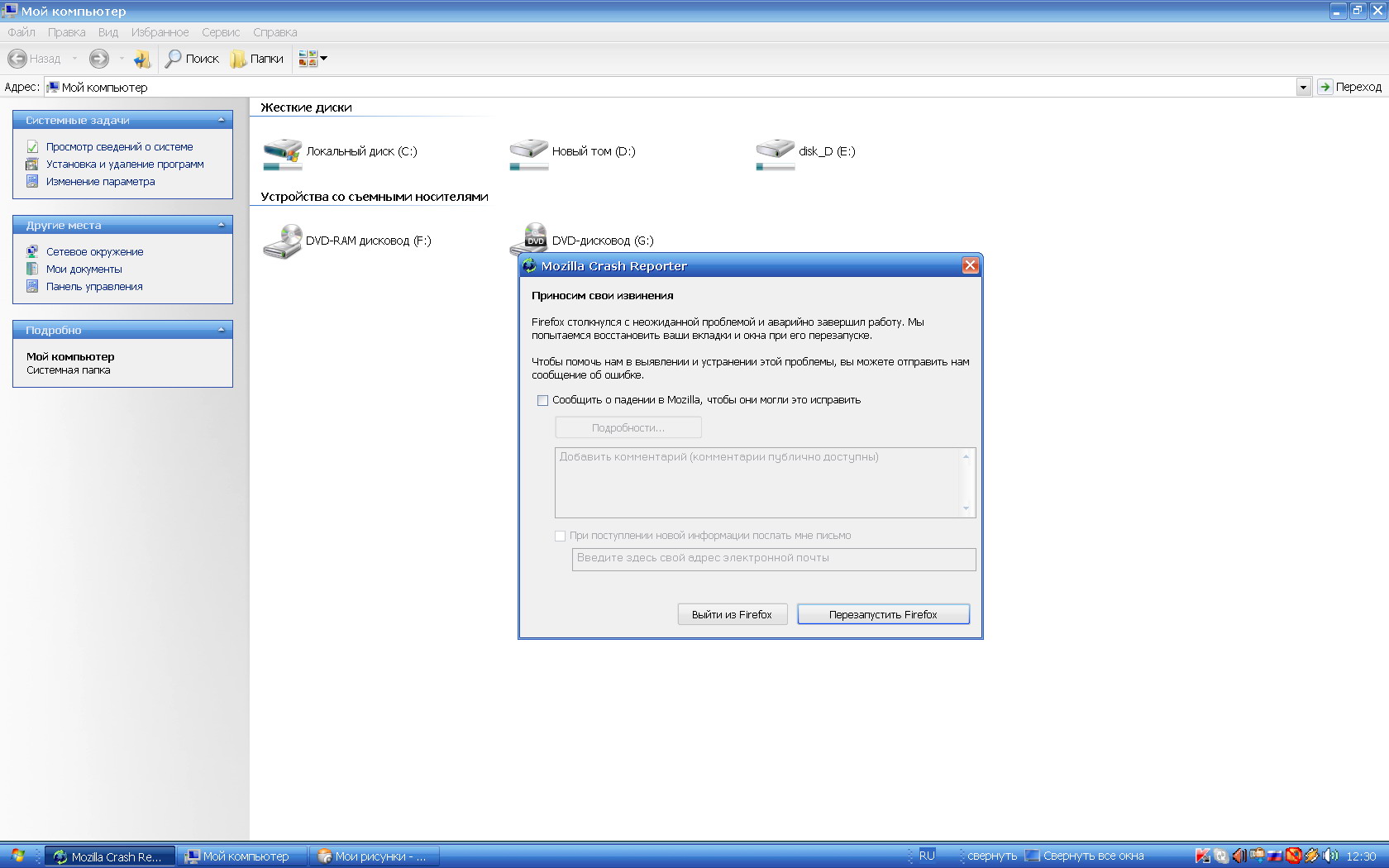This screenshot has height=868, width=1389.
Task: Open the Избранное menu
Action: (x=160, y=32)
